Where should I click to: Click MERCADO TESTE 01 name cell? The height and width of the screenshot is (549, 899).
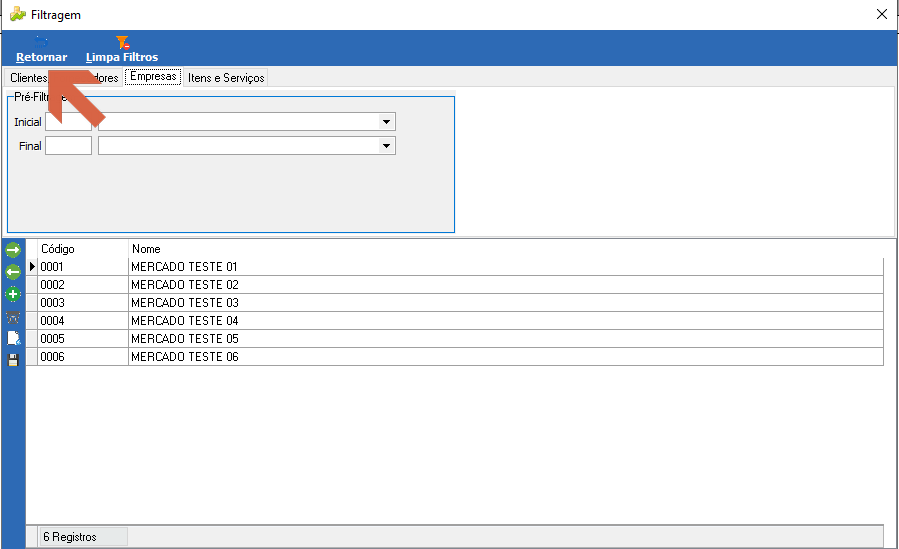(506, 266)
